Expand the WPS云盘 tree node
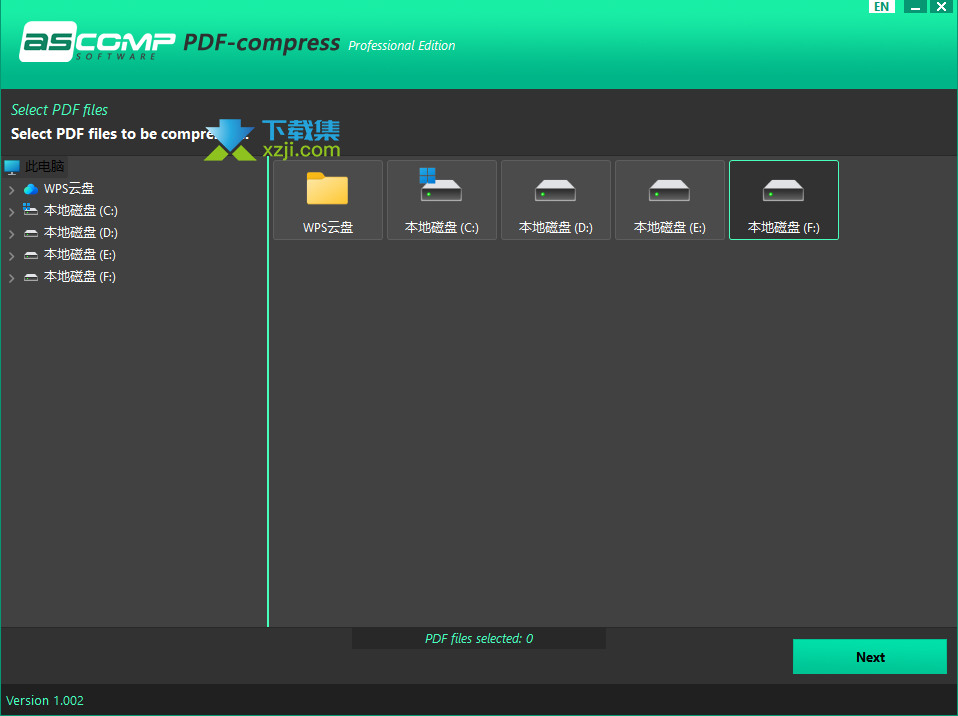Screen dimensions: 958x716 pos(12,190)
